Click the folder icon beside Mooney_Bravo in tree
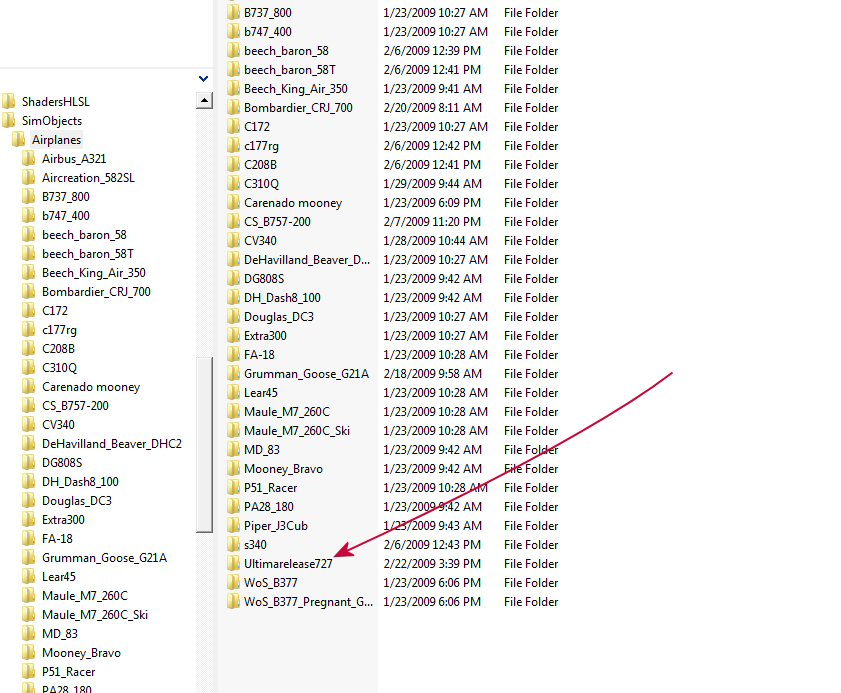Image resolution: width=841 pixels, height=693 pixels. pyautogui.click(x=29, y=652)
